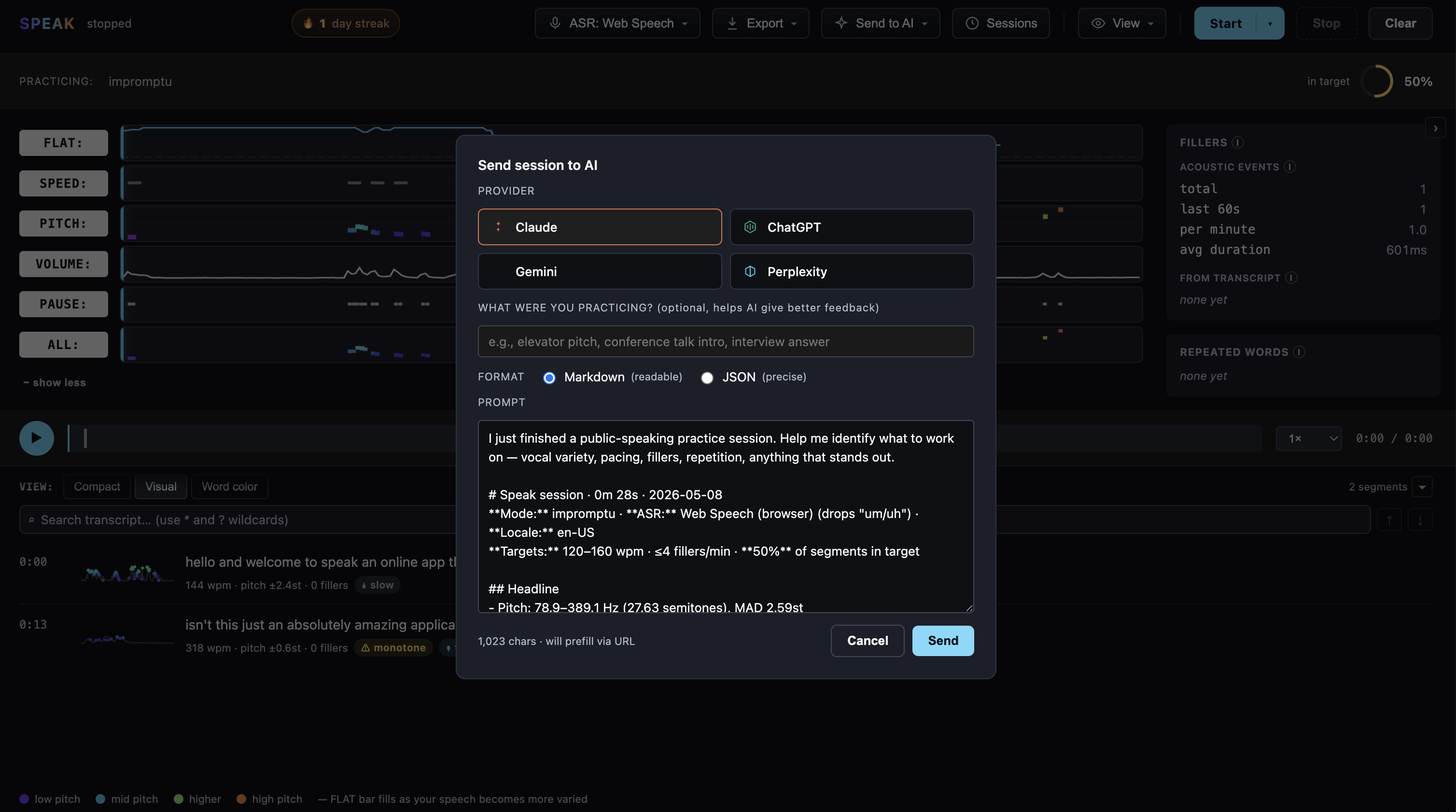Focus the 'what were you practicing' field
The height and width of the screenshot is (812, 1456).
pos(726,341)
